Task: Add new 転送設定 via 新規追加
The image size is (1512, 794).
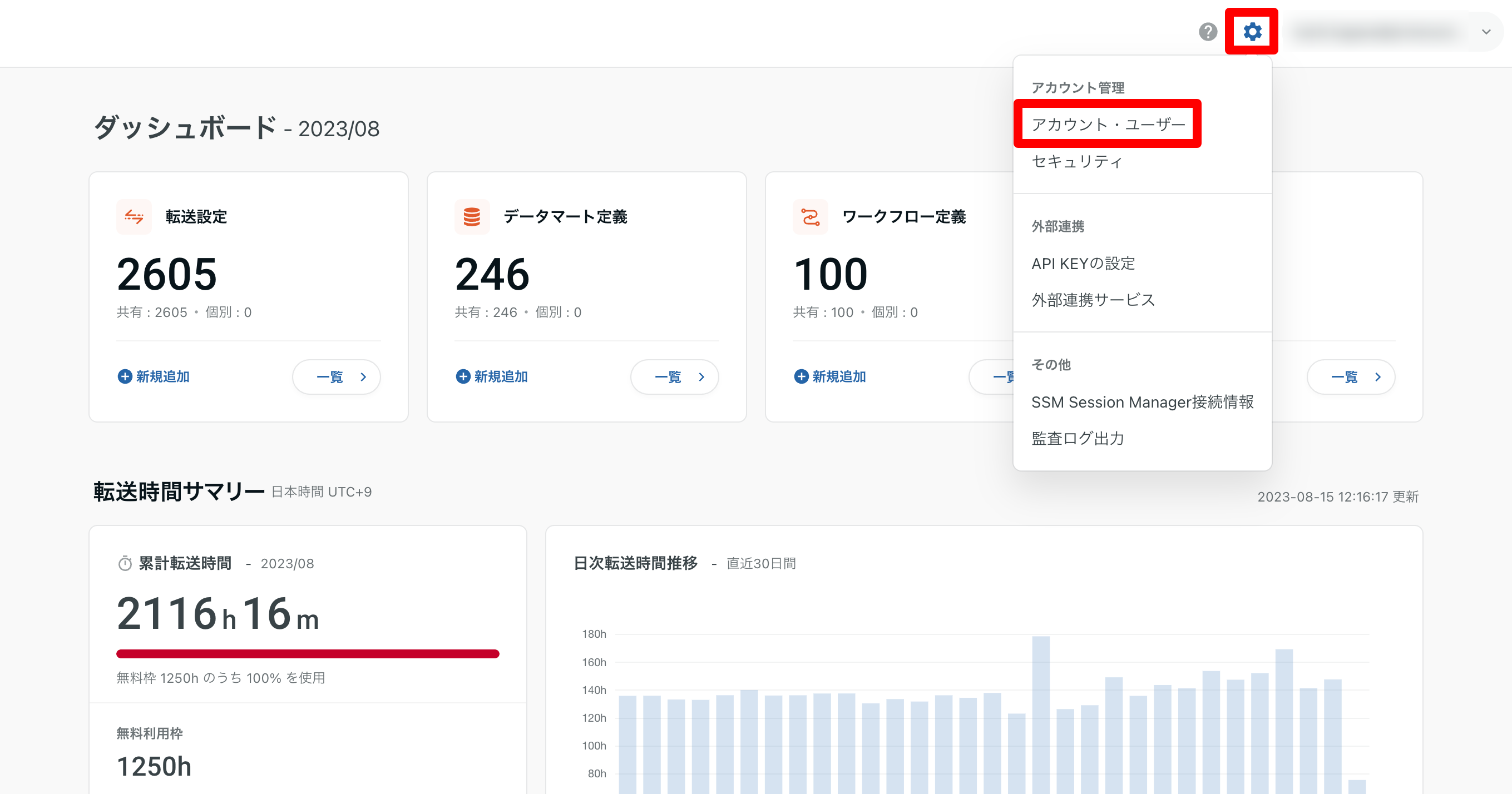Action: point(154,377)
